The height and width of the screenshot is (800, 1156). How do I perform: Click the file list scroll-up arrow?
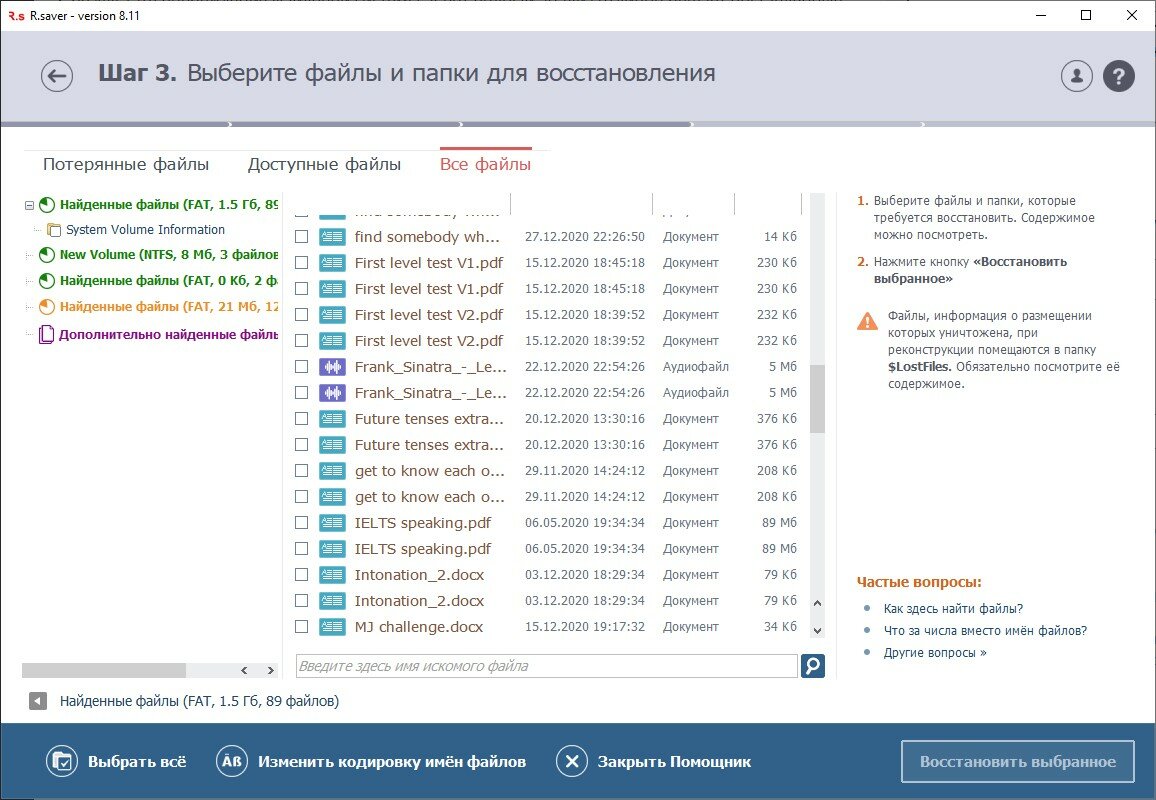[x=817, y=603]
